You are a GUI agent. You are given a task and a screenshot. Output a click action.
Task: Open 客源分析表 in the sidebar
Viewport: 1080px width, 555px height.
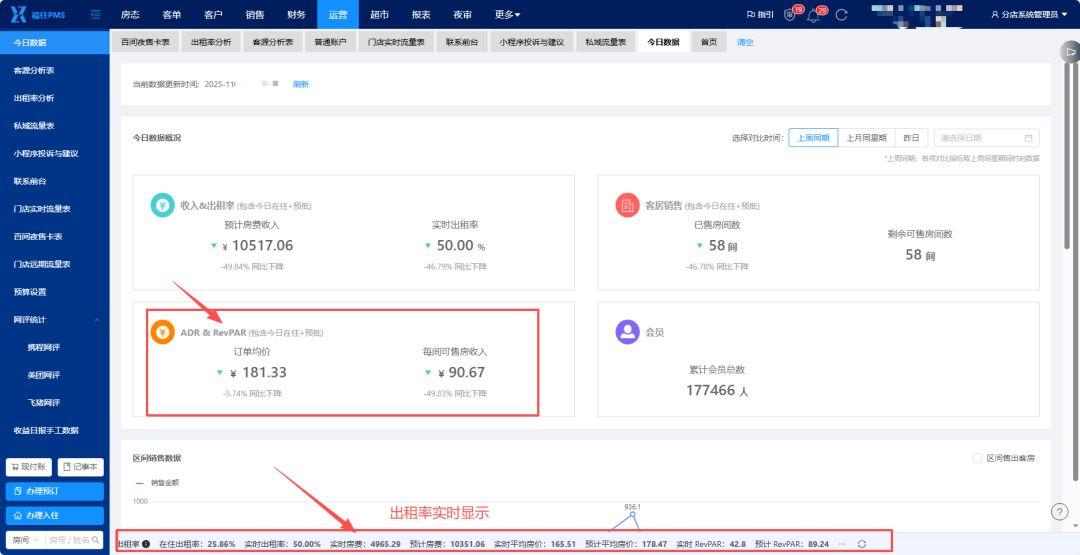(x=55, y=70)
